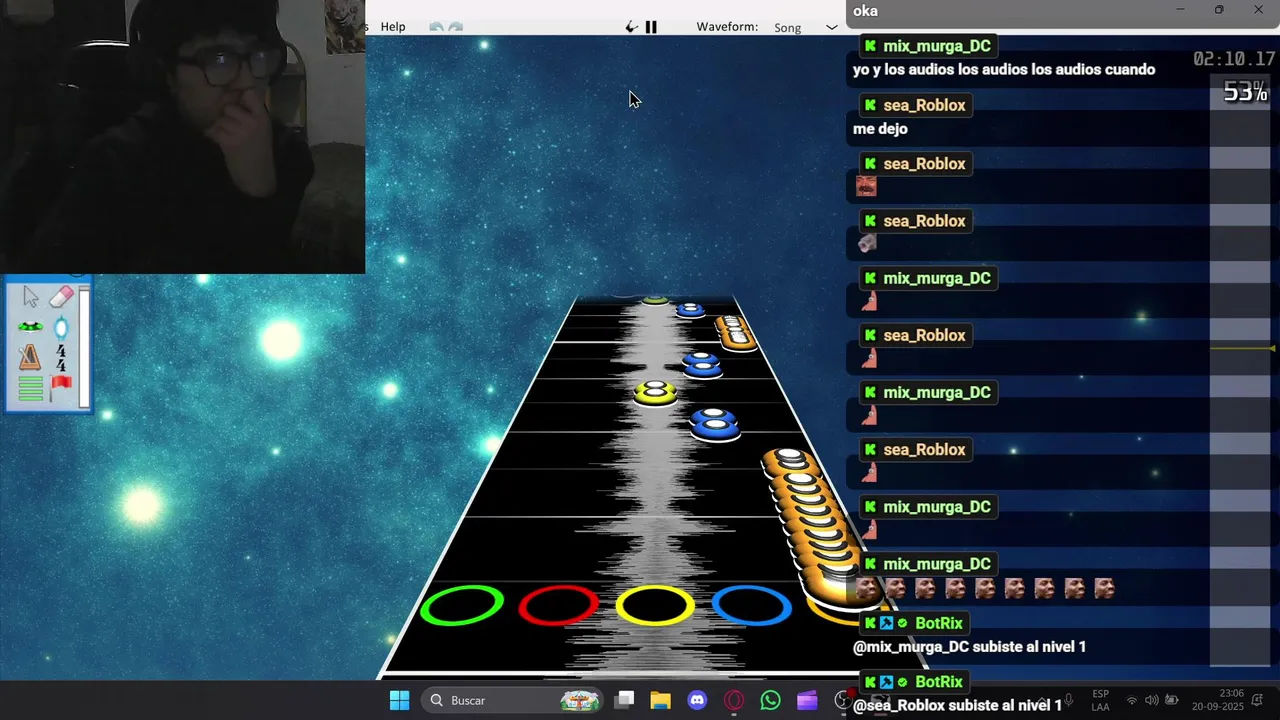Screen dimensions: 1280x720
Task: Select the metronome BPM tool
Action: pyautogui.click(x=30, y=357)
